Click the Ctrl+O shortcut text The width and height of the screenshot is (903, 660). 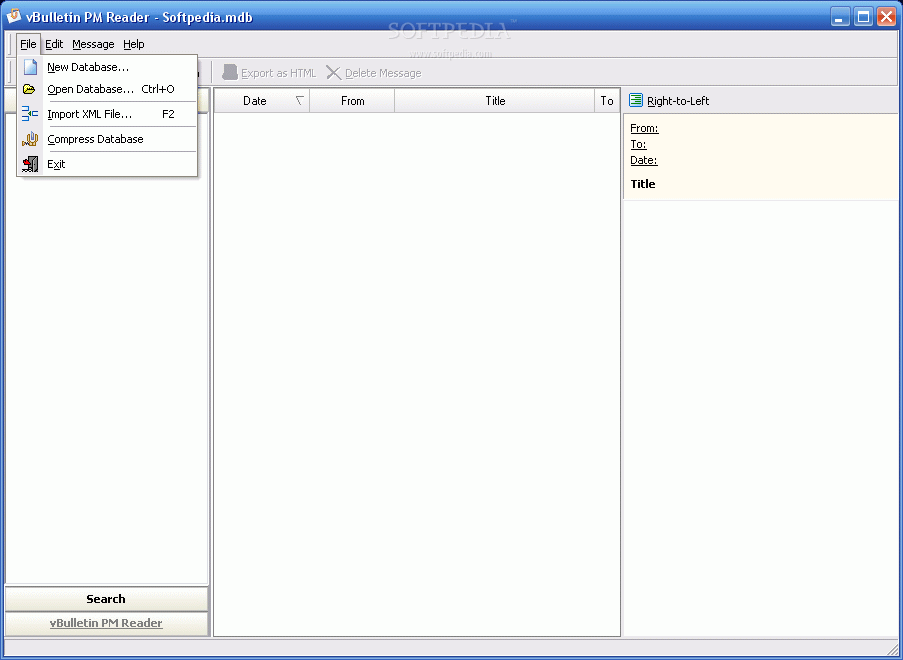click(x=158, y=89)
